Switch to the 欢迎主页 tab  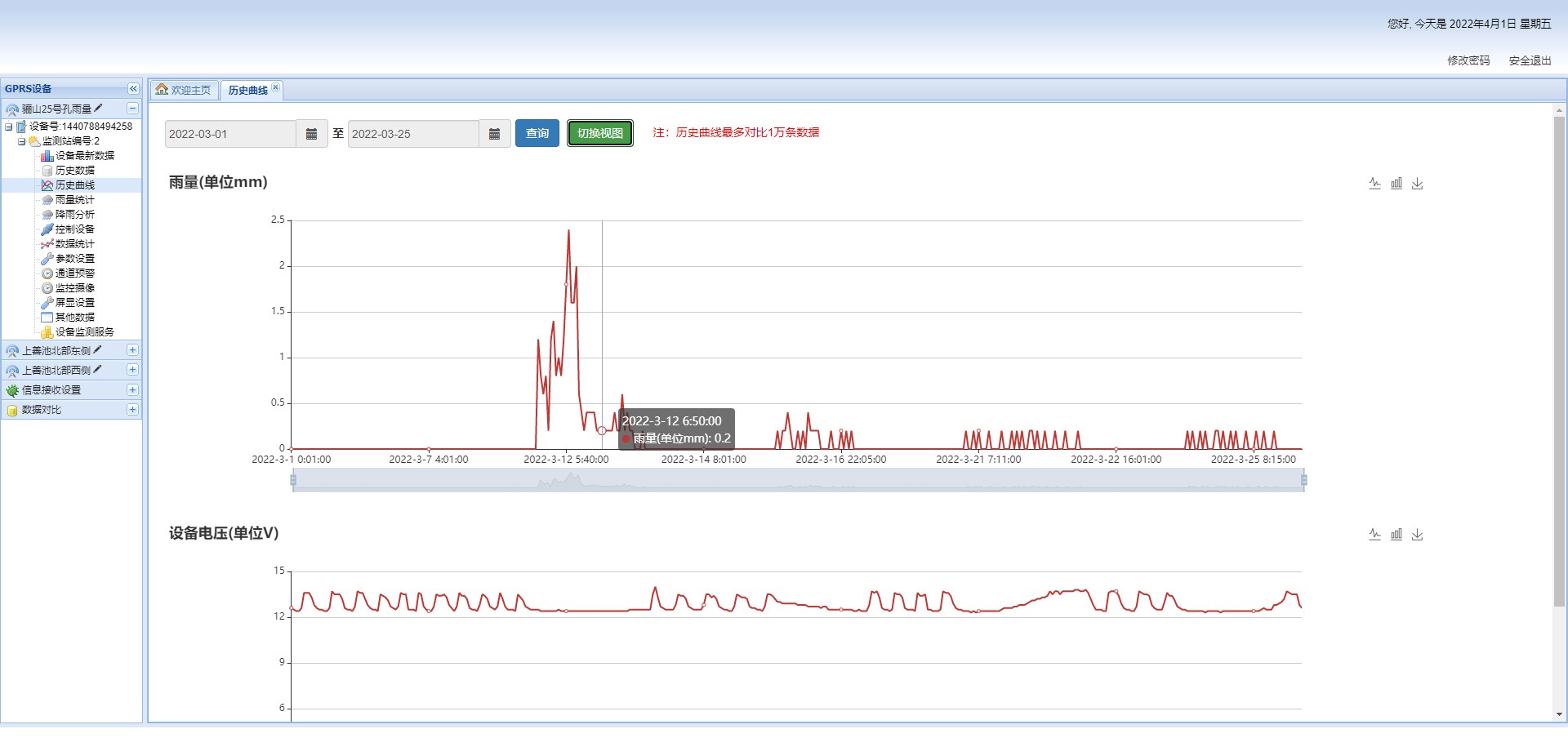pyautogui.click(x=184, y=90)
